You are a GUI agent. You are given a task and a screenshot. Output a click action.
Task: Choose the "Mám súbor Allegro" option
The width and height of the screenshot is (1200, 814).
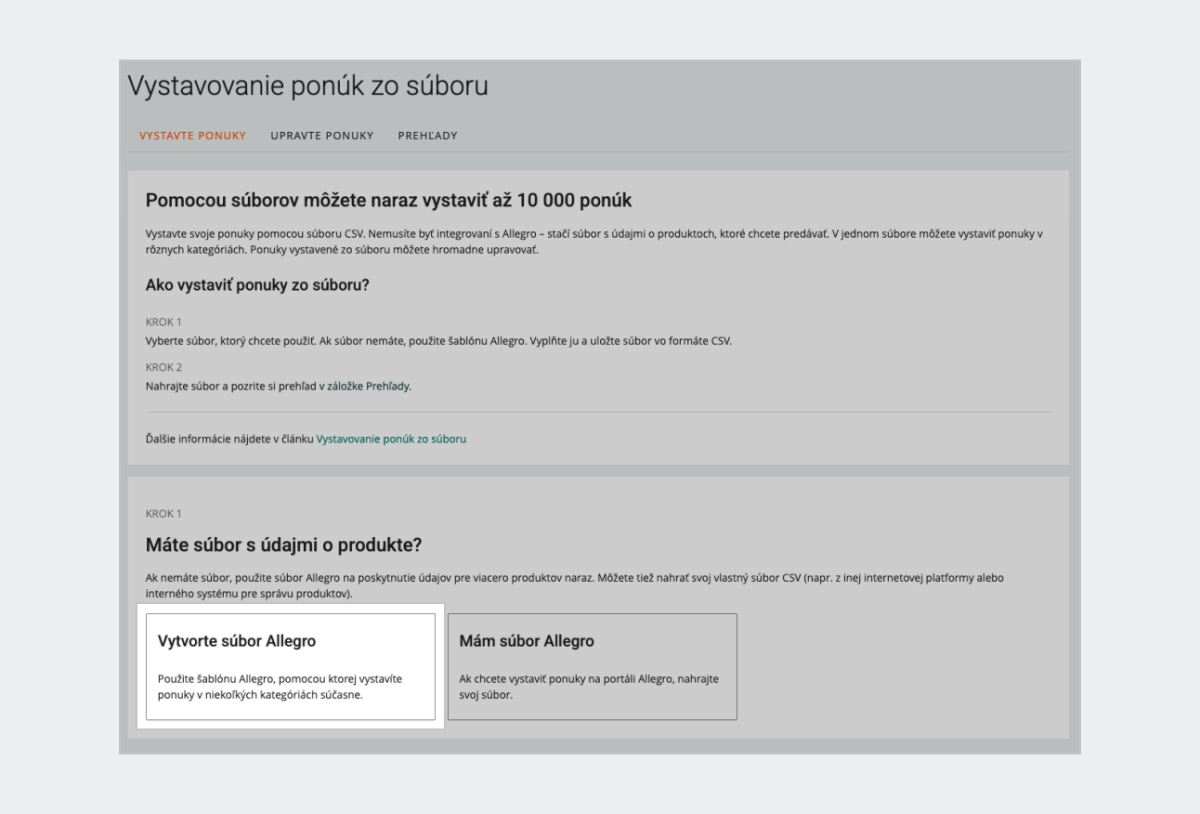tap(592, 666)
